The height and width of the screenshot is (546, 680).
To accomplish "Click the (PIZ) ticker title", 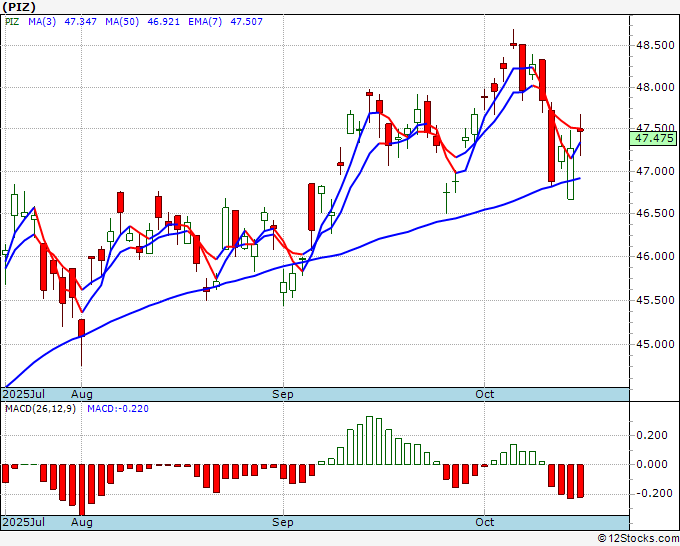I will click(19, 7).
